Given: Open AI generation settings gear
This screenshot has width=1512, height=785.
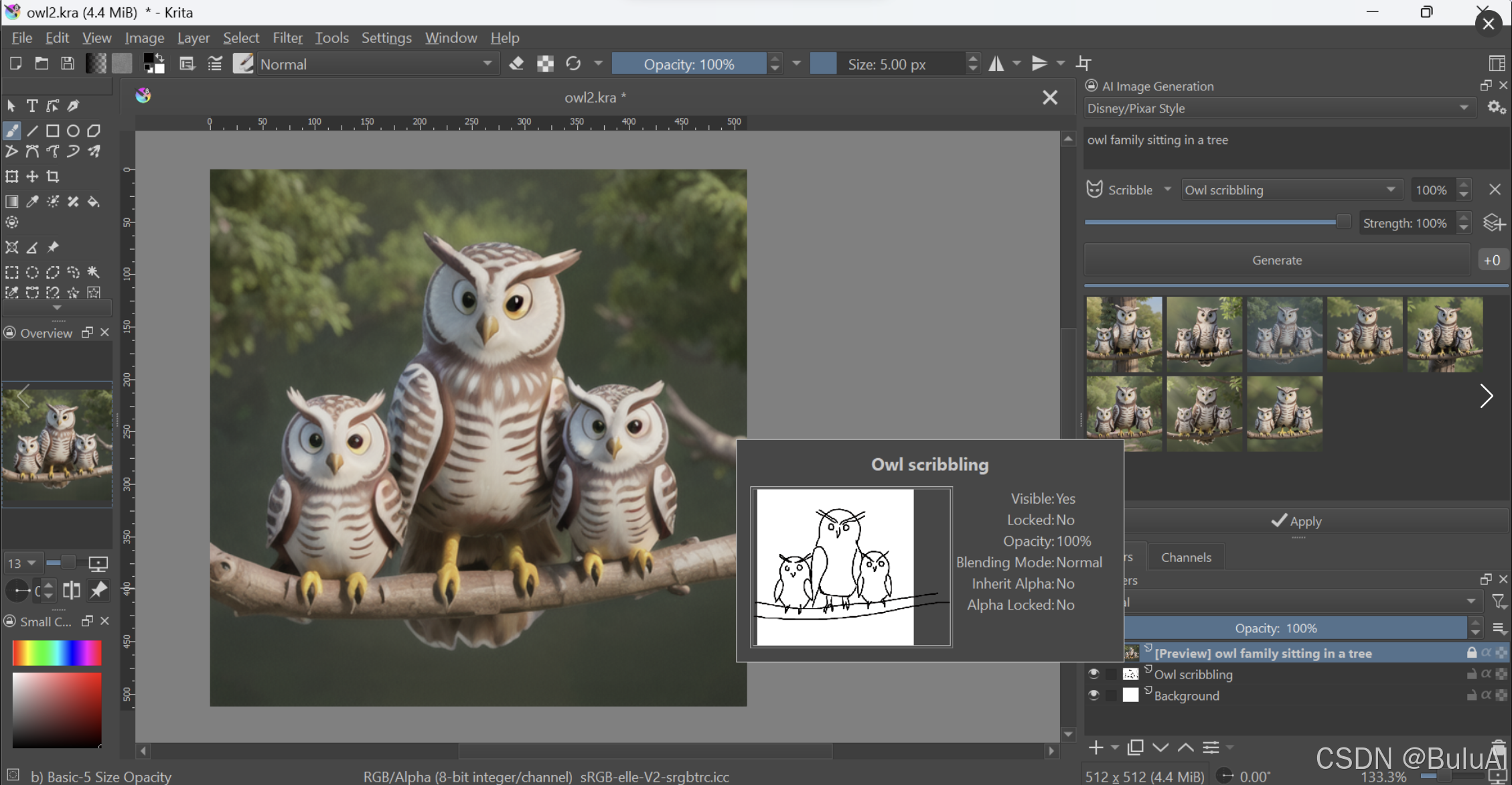Looking at the screenshot, I should pyautogui.click(x=1496, y=108).
